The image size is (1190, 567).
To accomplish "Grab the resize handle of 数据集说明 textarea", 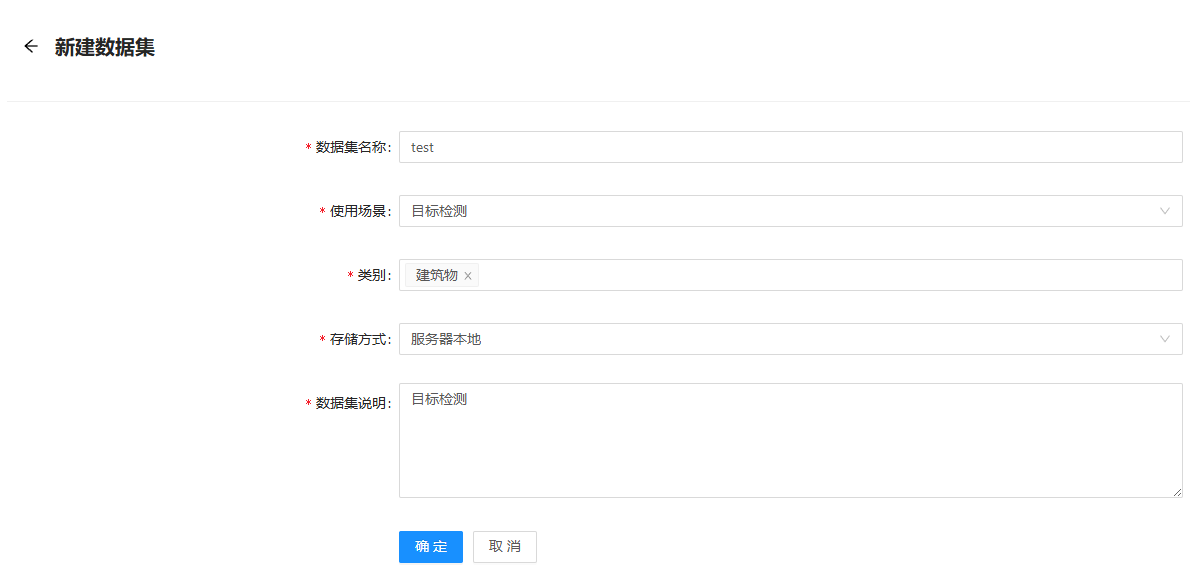I will click(x=1177, y=492).
